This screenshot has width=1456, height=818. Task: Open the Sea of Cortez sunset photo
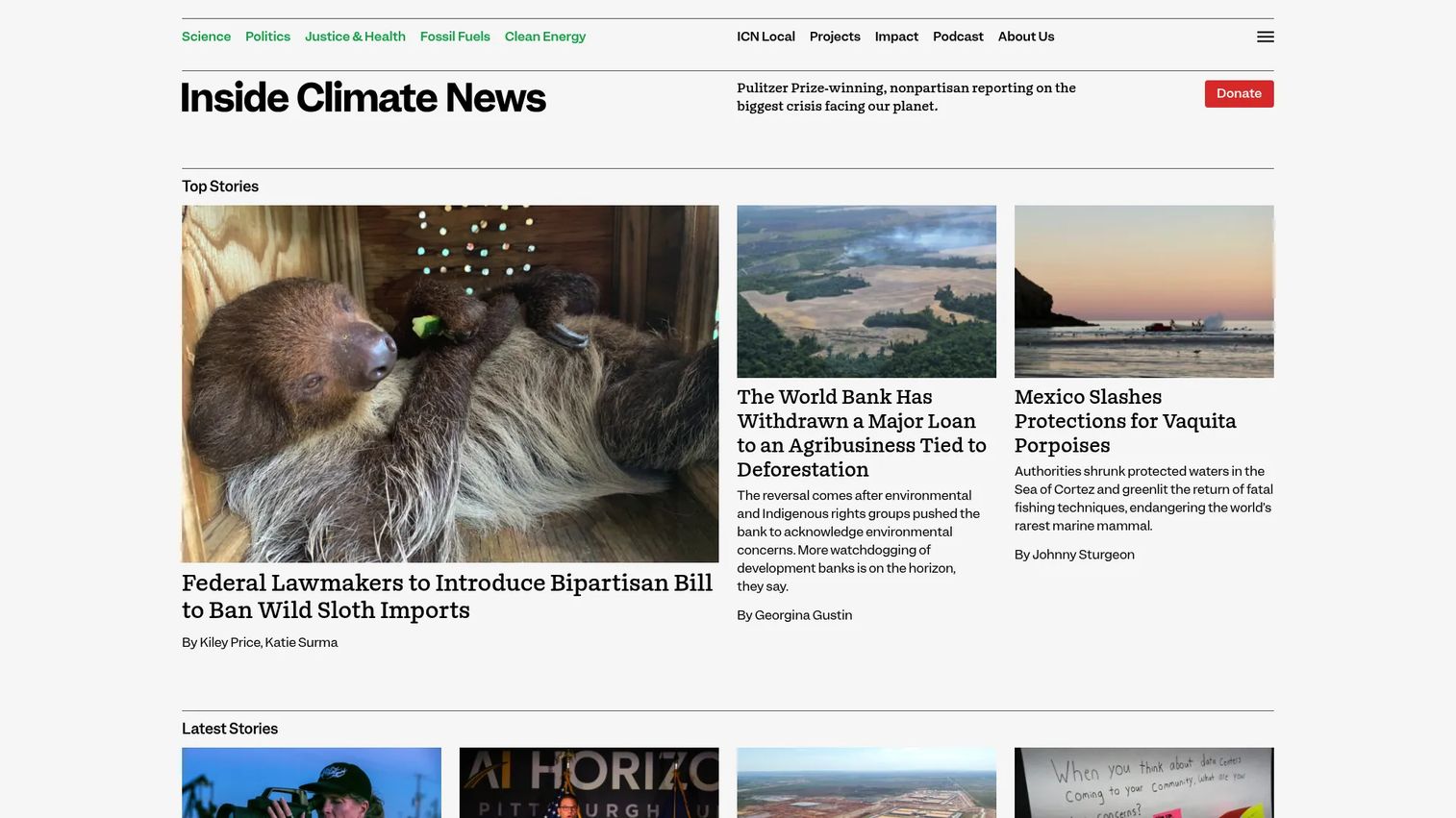click(x=1144, y=291)
